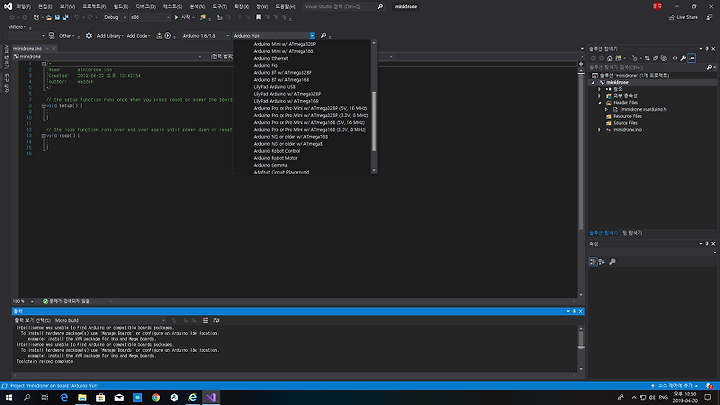
Task: Toggle the Preview Selected Items icon in Solution Explorer
Action: point(692,58)
